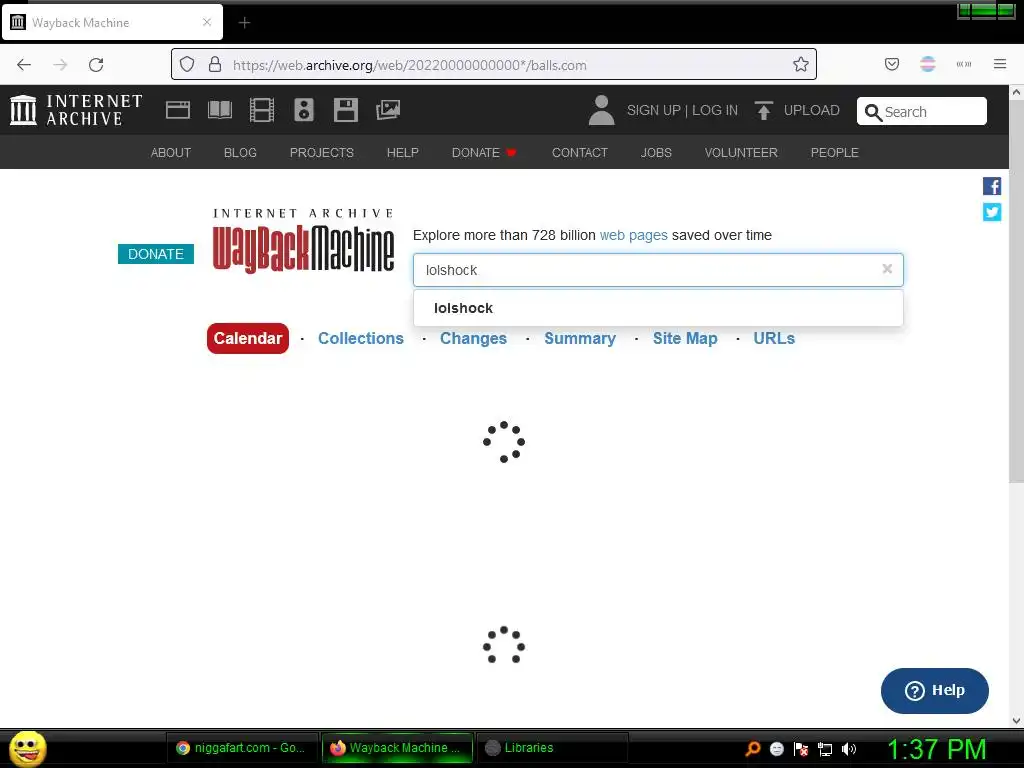The height and width of the screenshot is (768, 1024).
Task: Switch to the Collections tab
Action: [x=360, y=338]
